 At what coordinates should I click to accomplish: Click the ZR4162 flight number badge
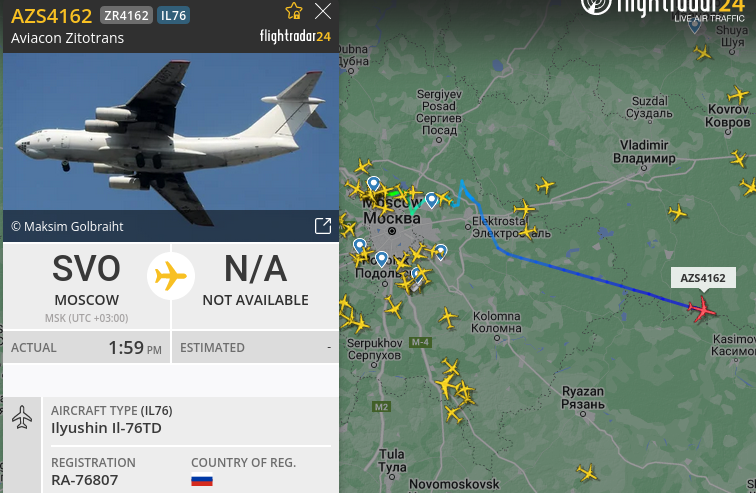pos(126,15)
